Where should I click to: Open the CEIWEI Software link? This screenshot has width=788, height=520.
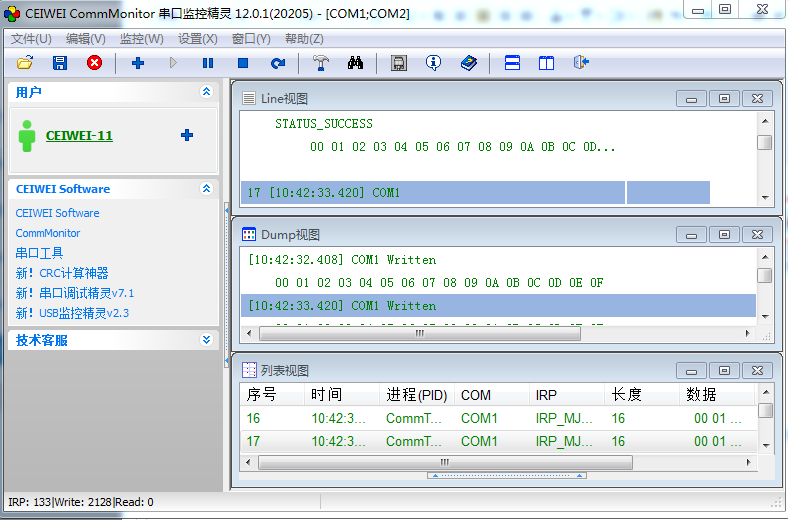point(57,213)
